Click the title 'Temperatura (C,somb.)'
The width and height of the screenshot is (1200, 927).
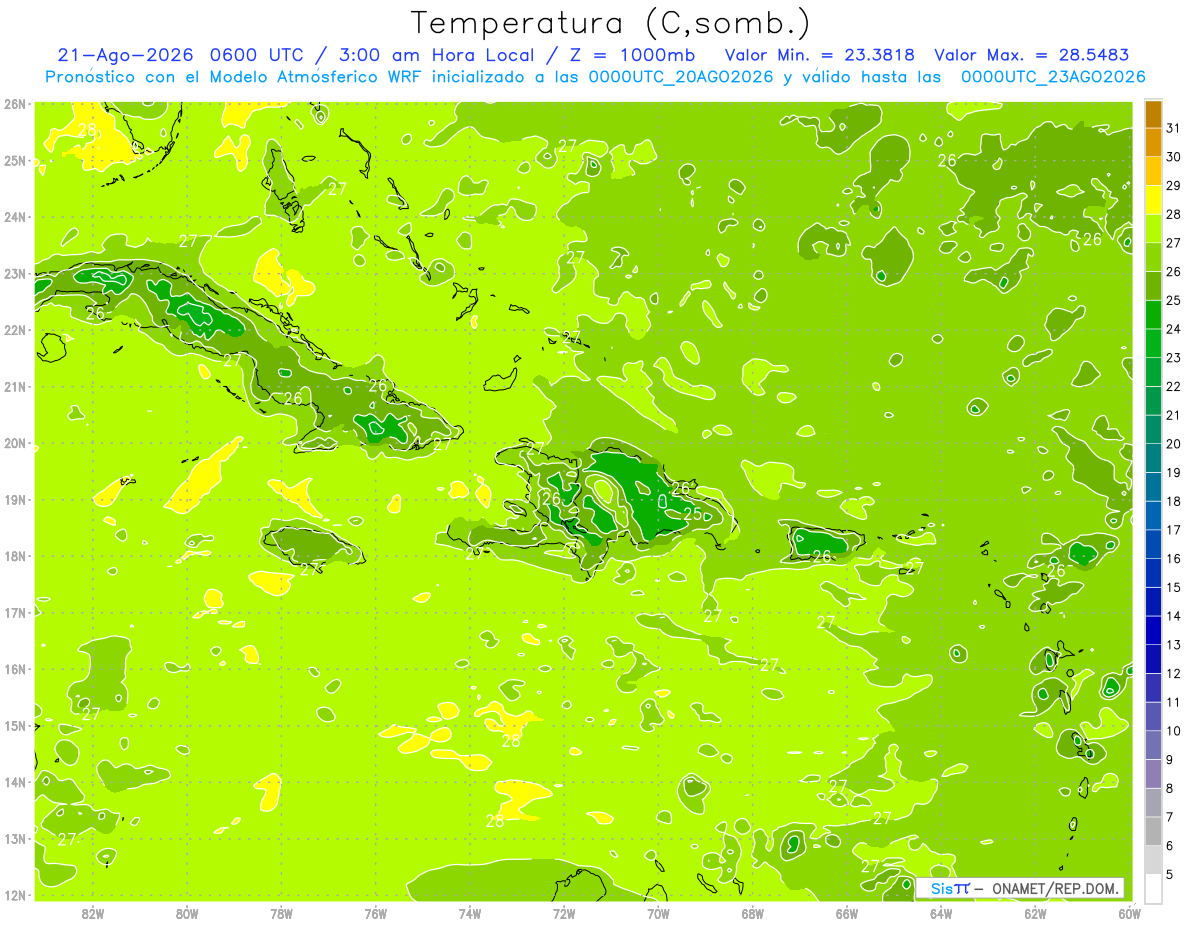tap(611, 23)
